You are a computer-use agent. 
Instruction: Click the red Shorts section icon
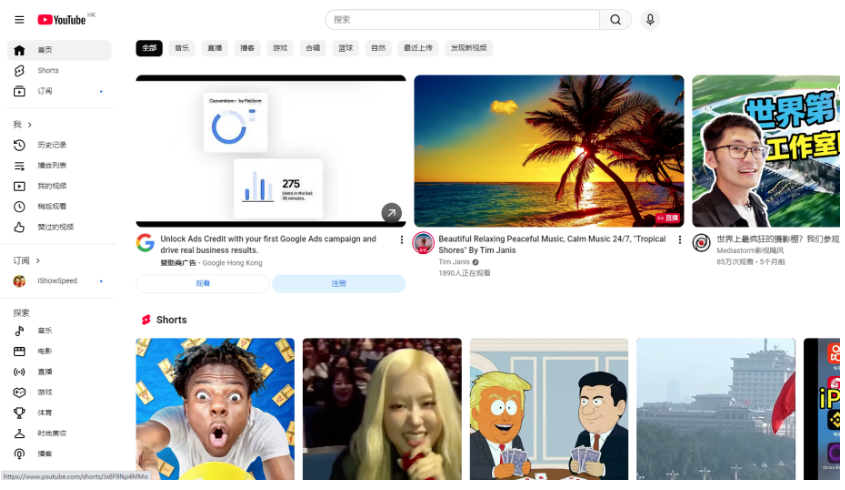pyautogui.click(x=146, y=320)
